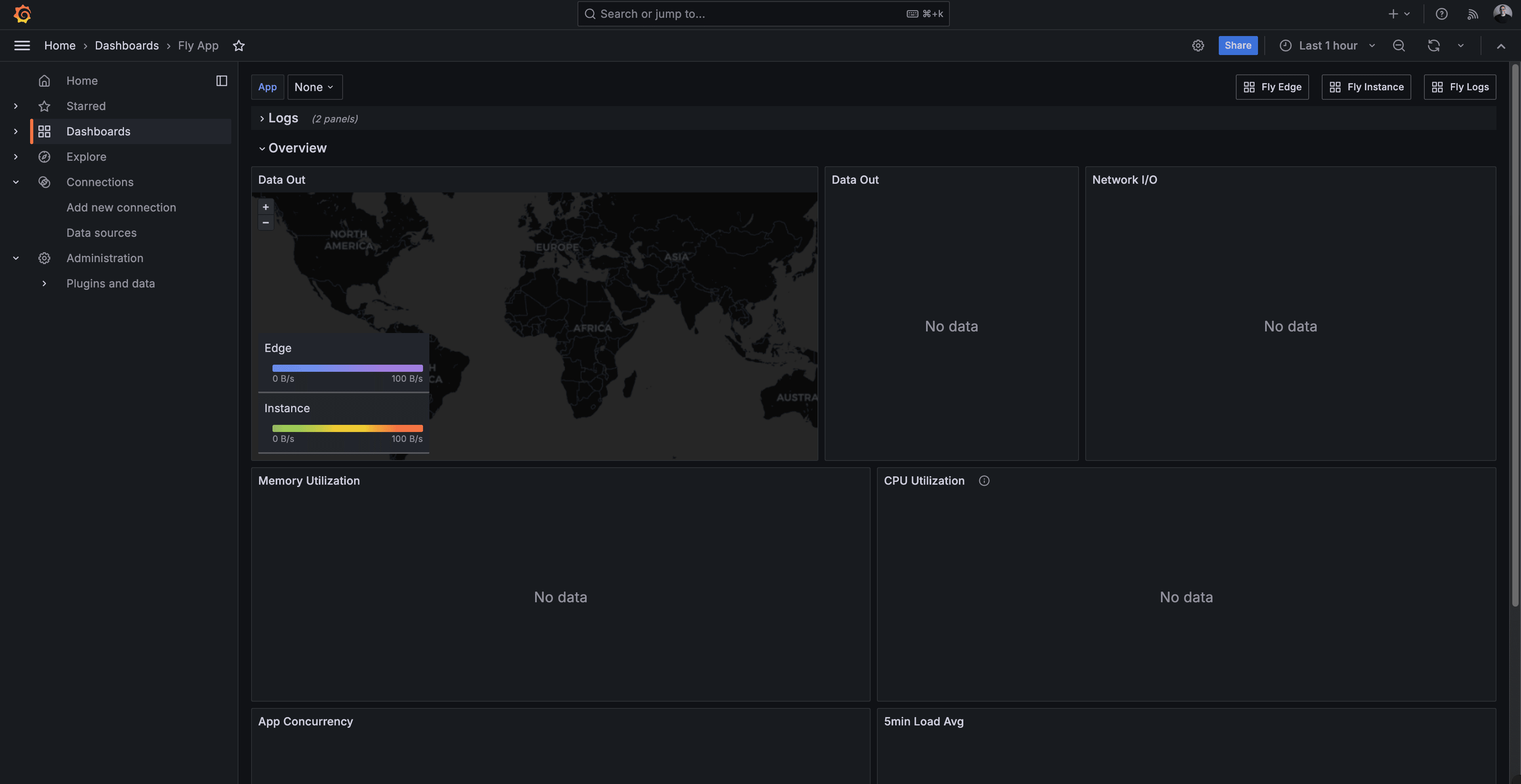This screenshot has width=1521, height=784.
Task: Toggle the hamburger navigation menu
Action: [x=22, y=46]
